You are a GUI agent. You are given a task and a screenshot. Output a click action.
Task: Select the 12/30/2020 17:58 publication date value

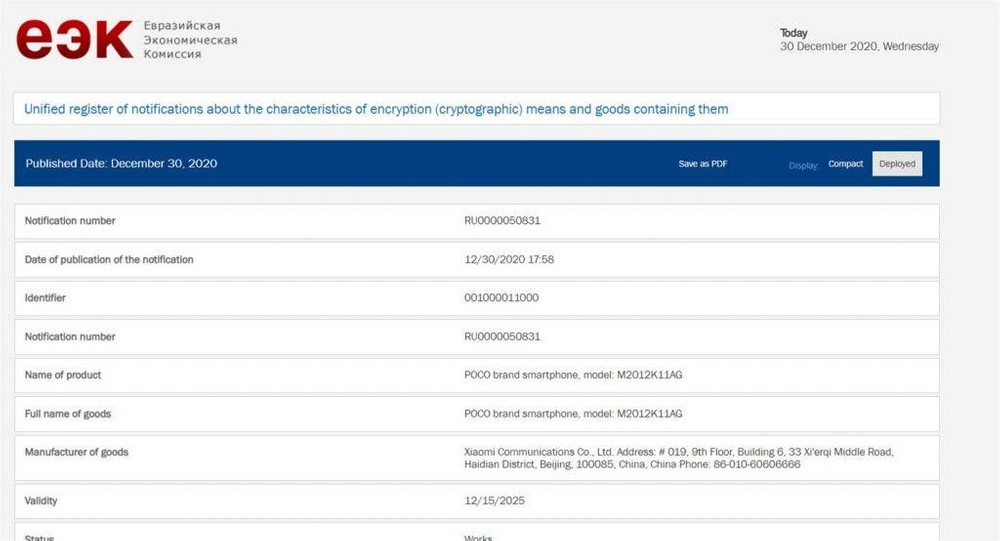509,260
